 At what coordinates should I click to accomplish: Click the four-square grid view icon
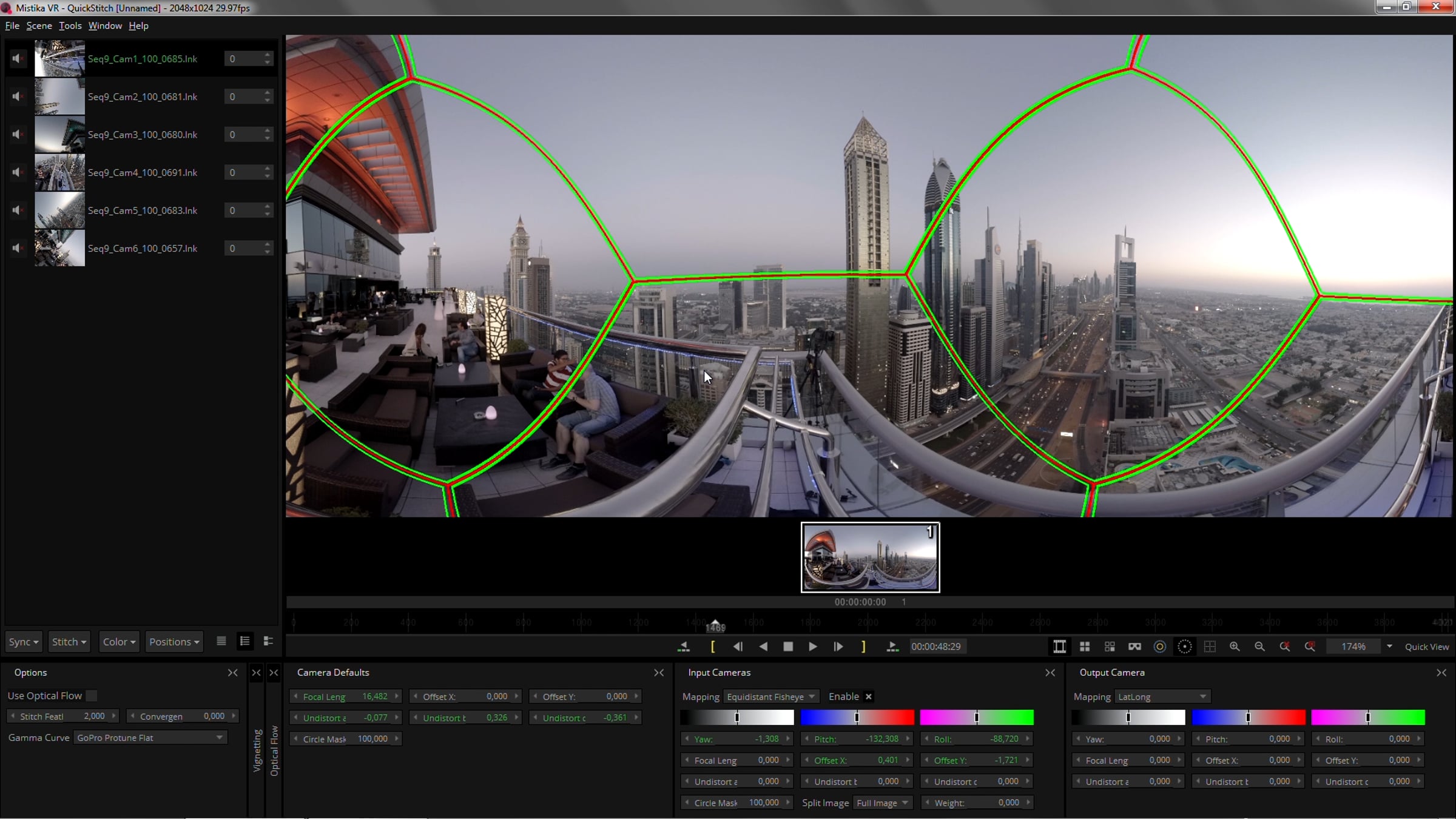[x=1085, y=647]
